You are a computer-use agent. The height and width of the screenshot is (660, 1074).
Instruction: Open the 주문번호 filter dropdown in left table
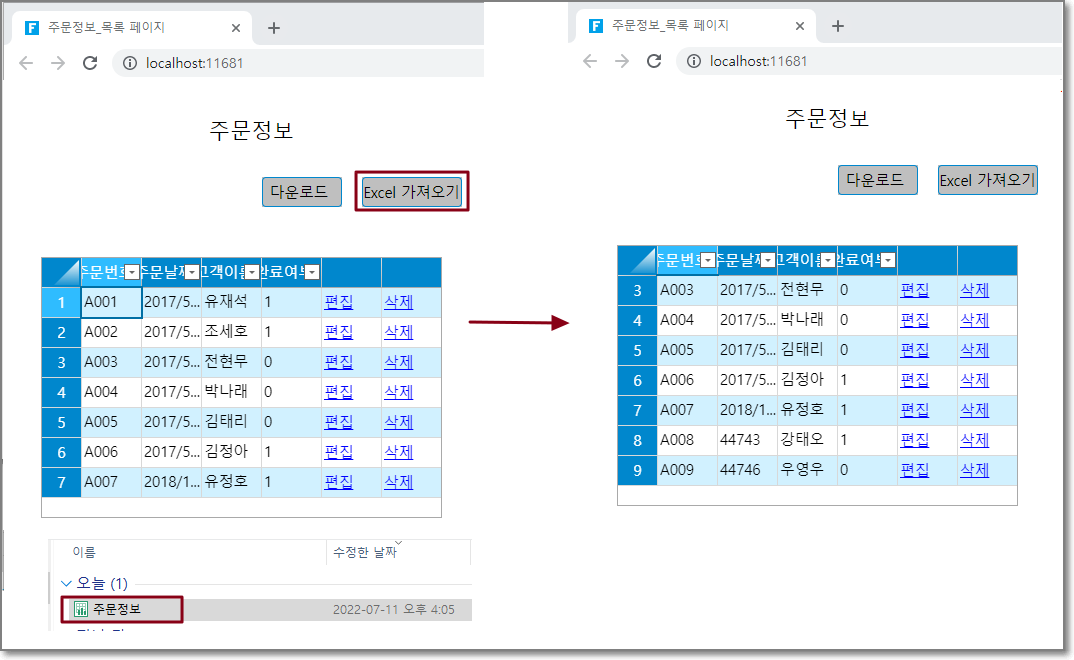[x=132, y=272]
